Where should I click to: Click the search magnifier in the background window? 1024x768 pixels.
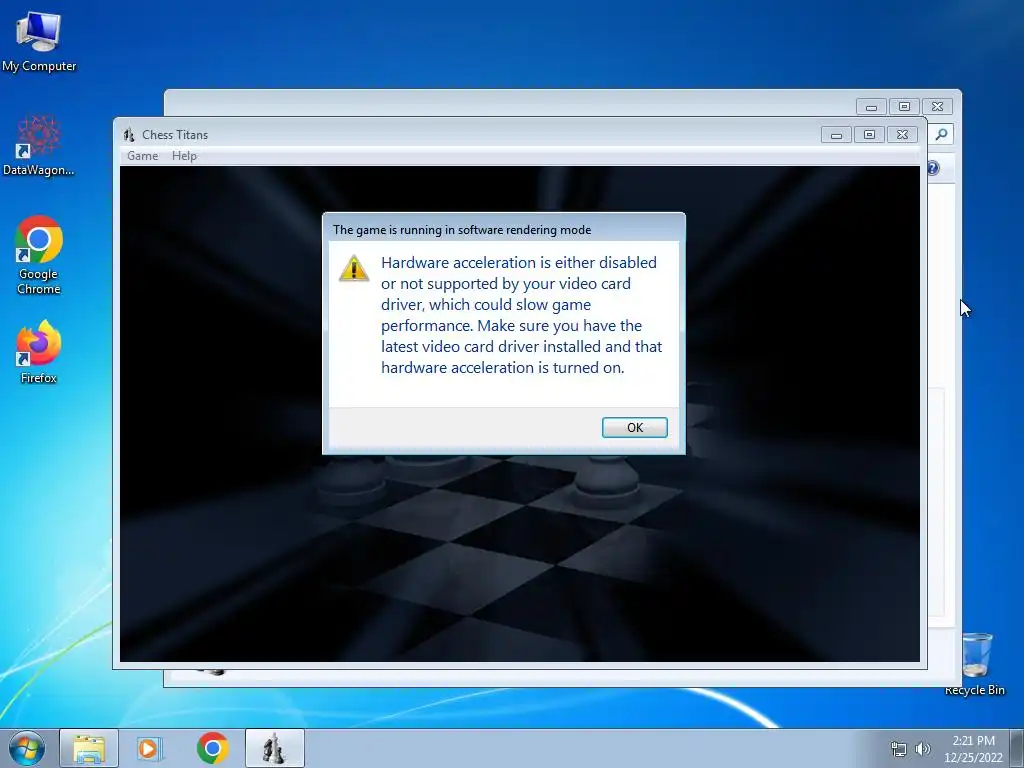point(941,134)
